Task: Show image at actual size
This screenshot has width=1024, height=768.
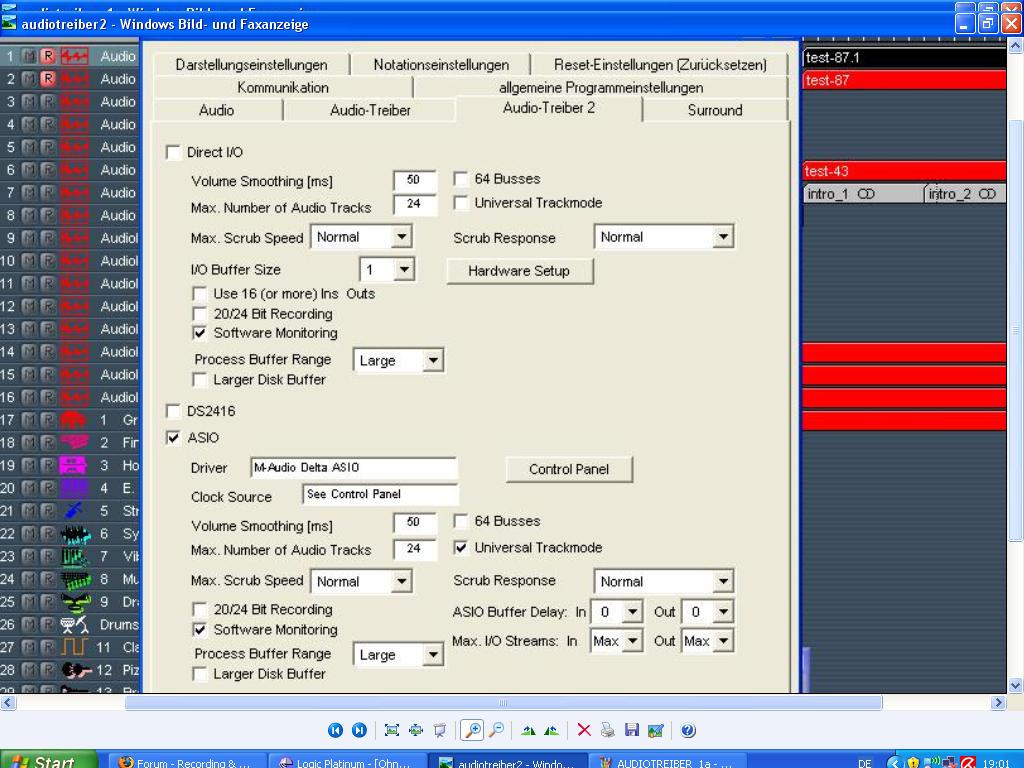Action: point(415,730)
